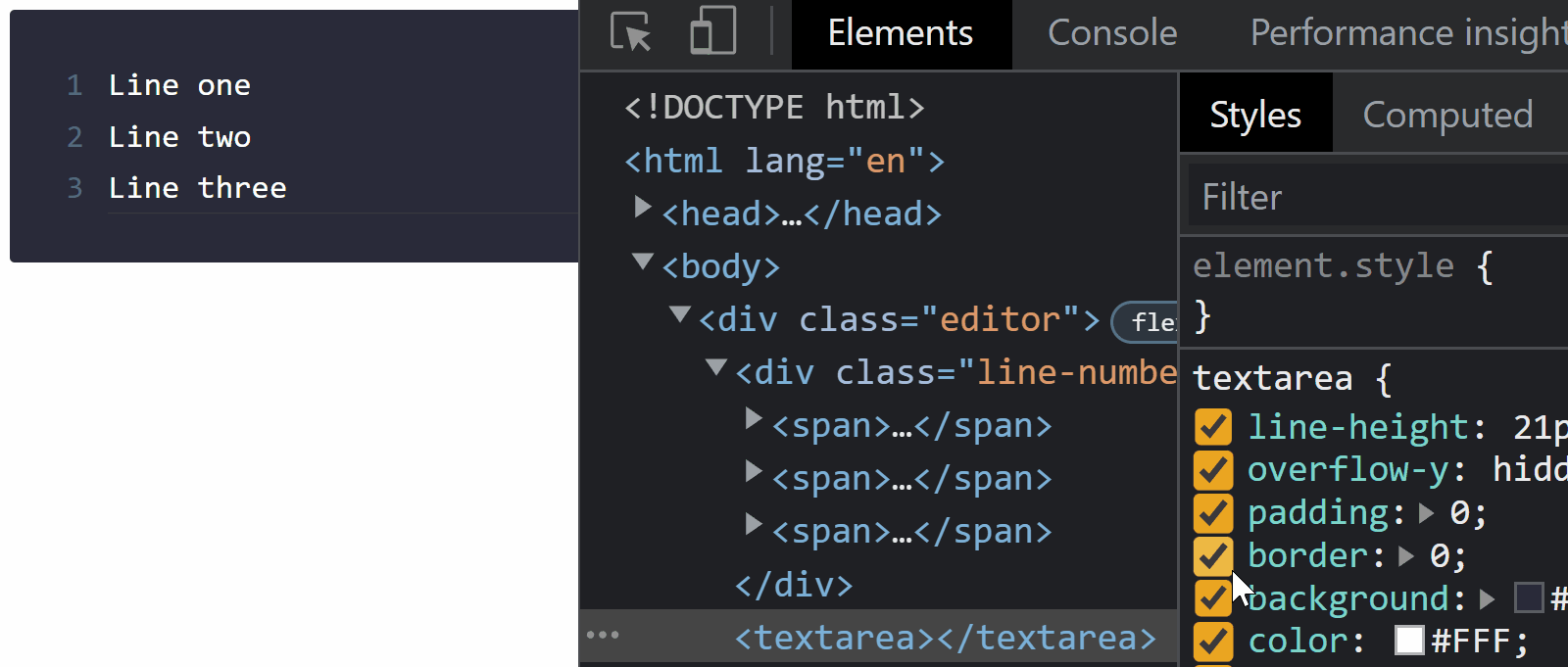
Task: Focus the Styles Filter input field
Action: [1372, 197]
